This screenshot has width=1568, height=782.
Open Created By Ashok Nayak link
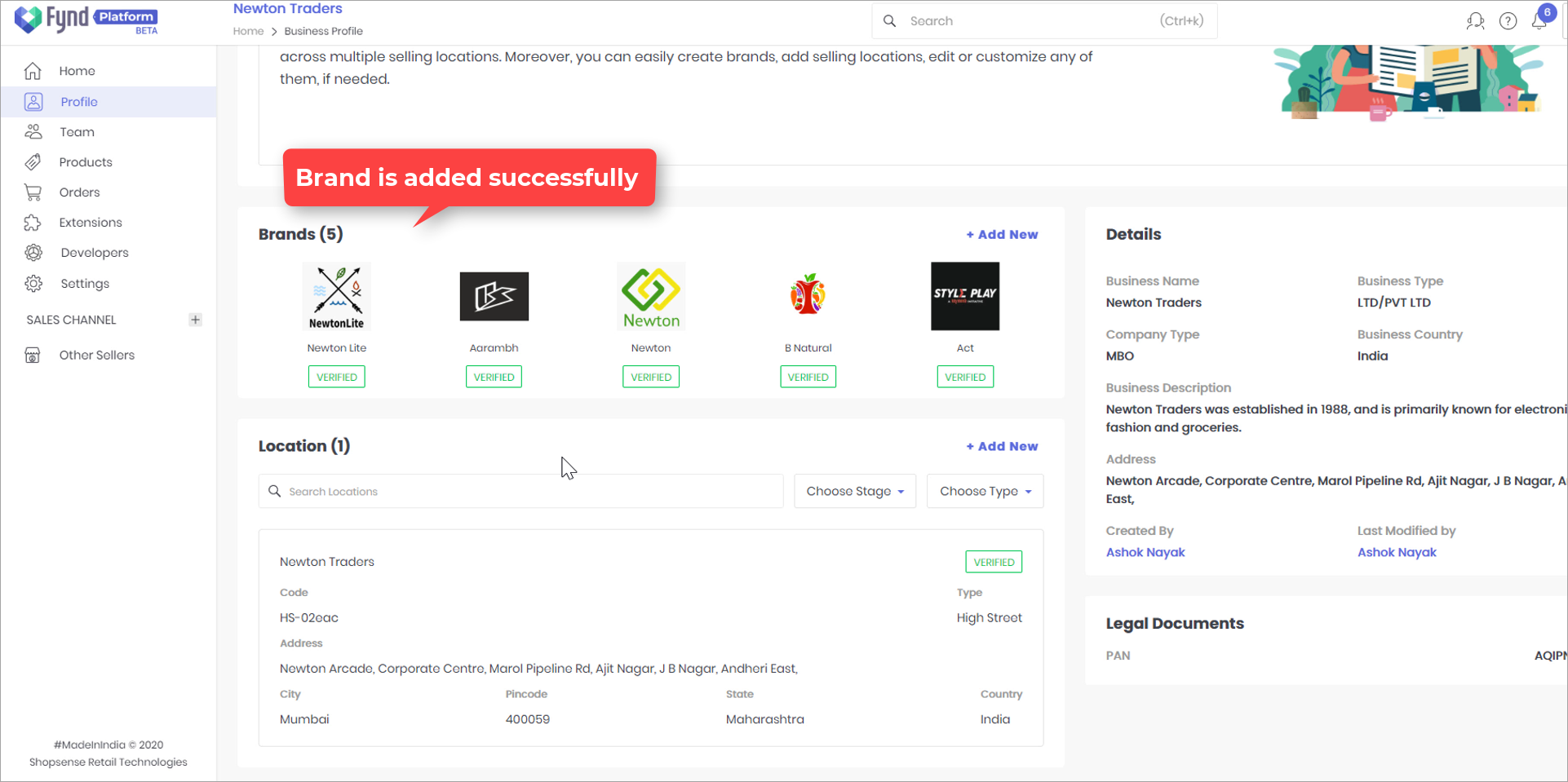[1145, 552]
